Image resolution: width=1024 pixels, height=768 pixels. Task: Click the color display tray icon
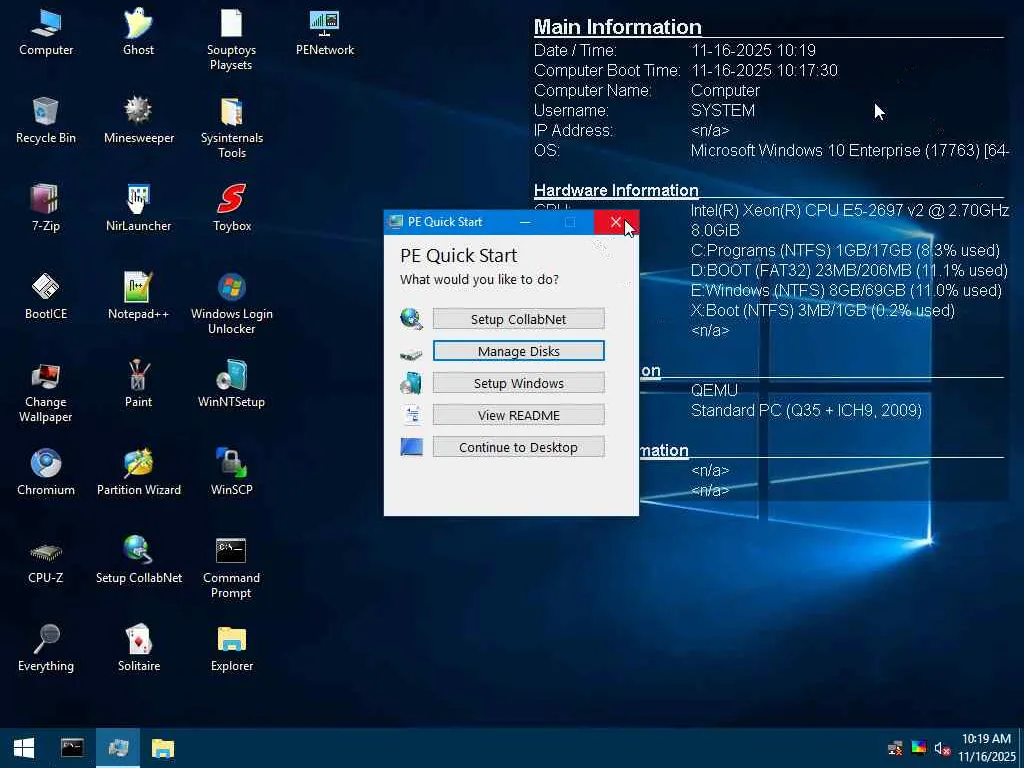click(919, 748)
